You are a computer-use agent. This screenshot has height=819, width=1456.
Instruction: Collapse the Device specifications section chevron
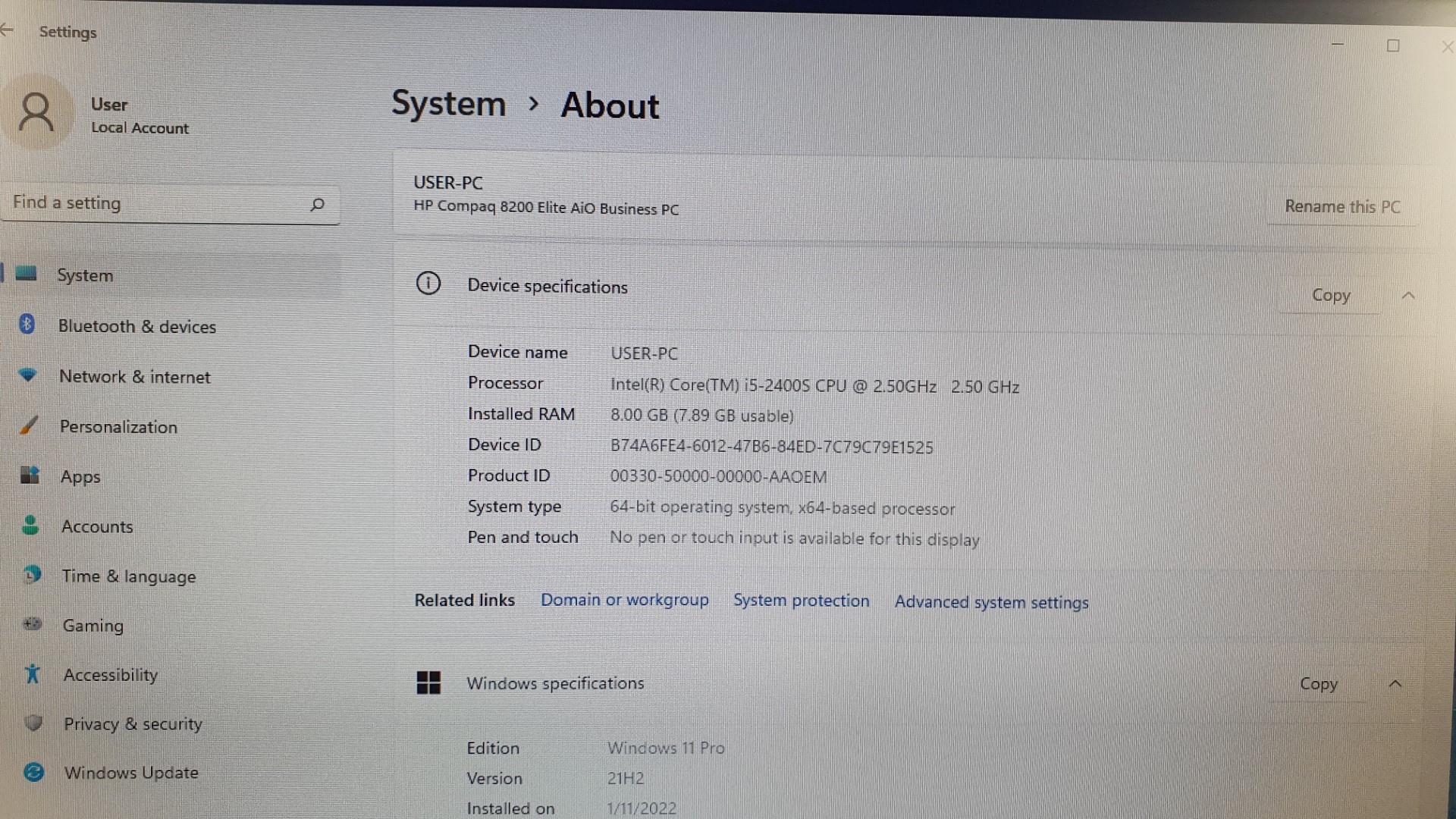pyautogui.click(x=1408, y=296)
